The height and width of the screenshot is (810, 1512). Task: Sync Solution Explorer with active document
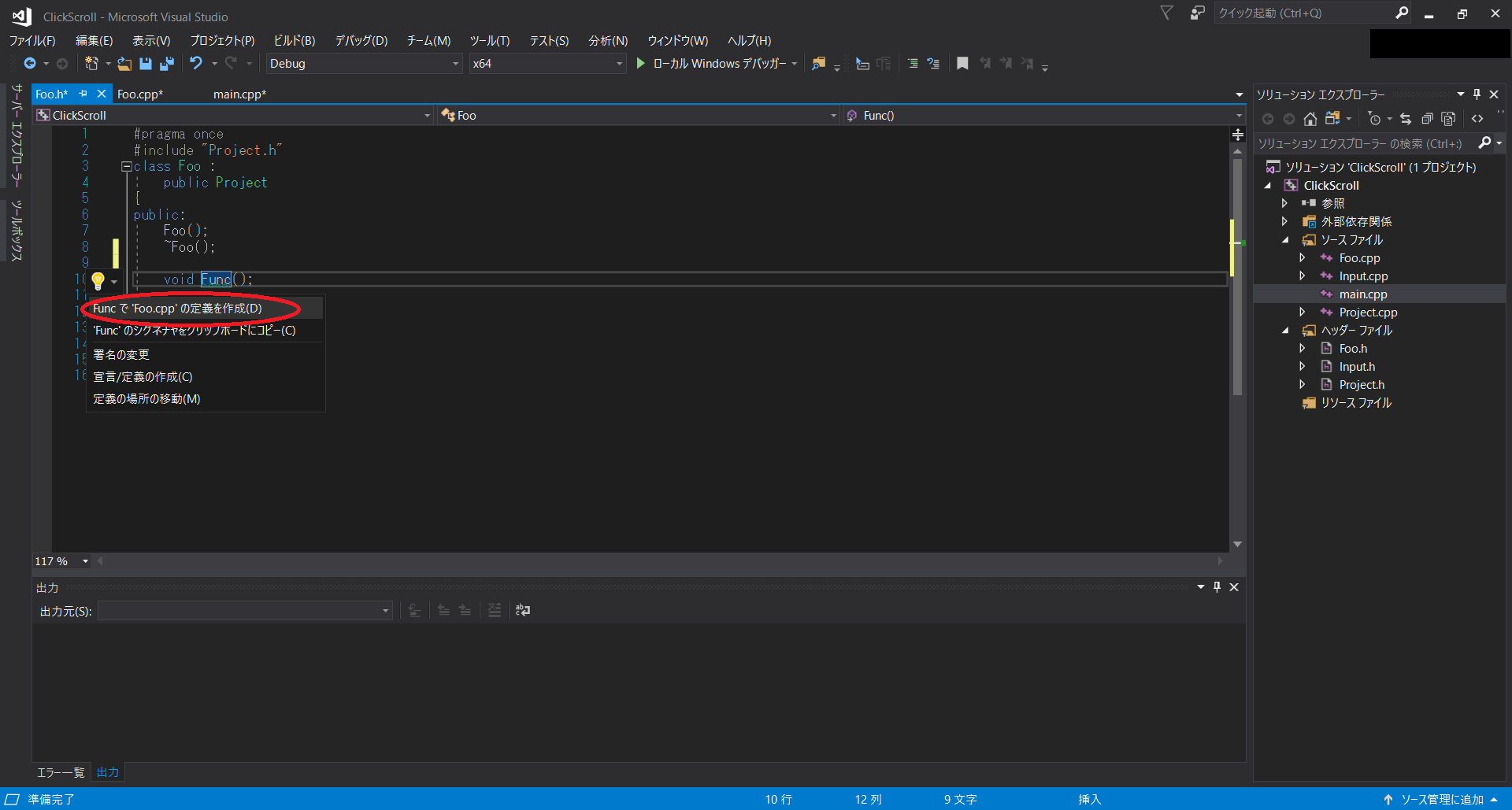[1405, 119]
